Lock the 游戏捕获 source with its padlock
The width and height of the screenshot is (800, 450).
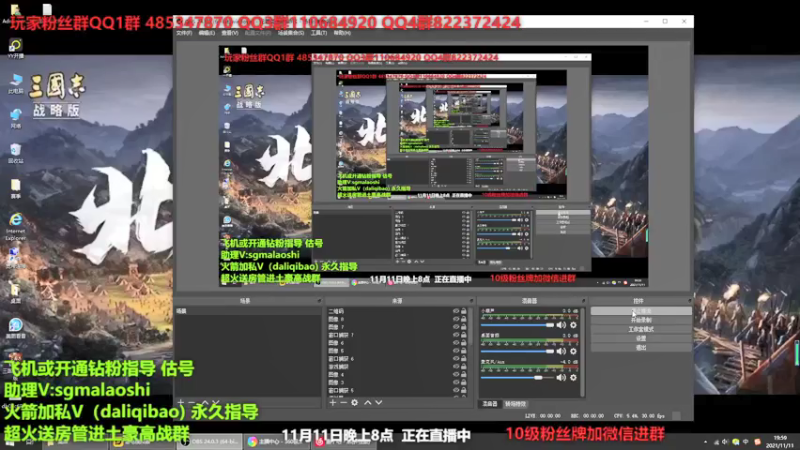[464, 366]
